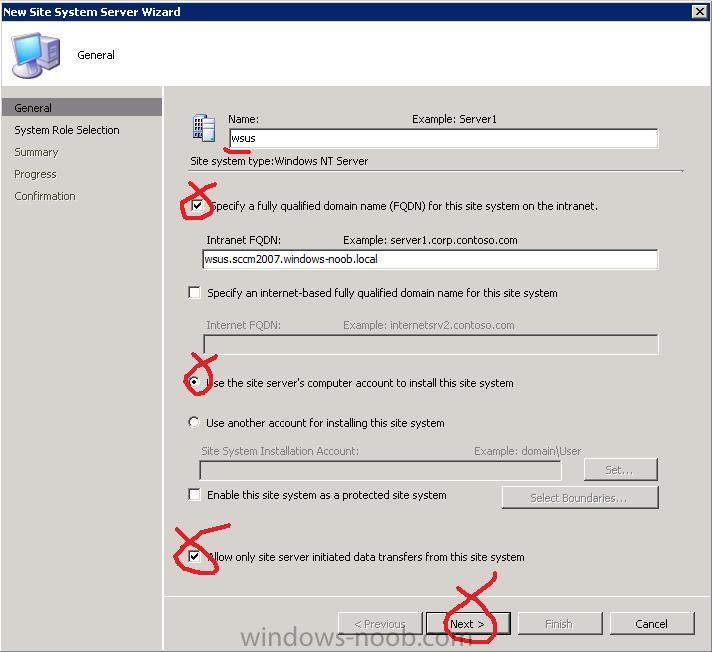
Task: Click the General heading text in header
Action: point(96,55)
